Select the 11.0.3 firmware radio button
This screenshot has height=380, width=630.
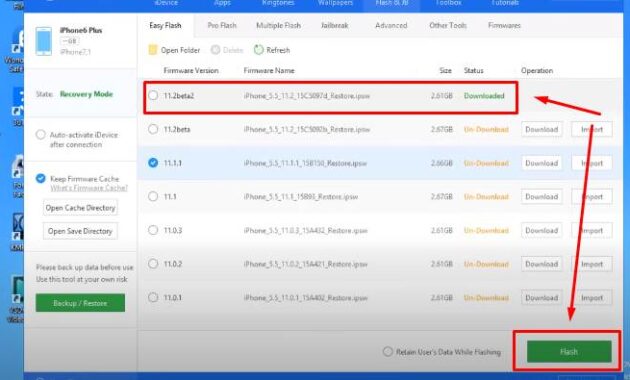[153, 230]
